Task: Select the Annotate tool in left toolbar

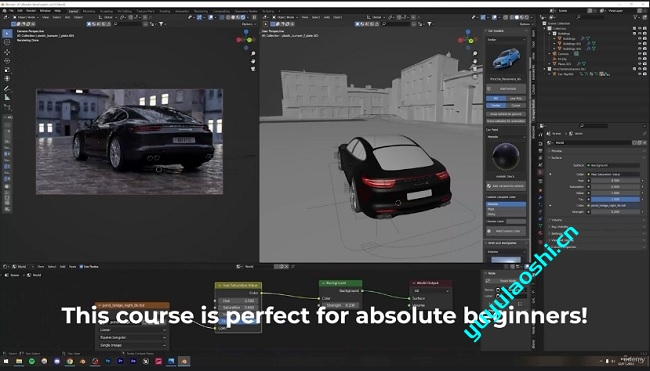Action: (x=7, y=88)
